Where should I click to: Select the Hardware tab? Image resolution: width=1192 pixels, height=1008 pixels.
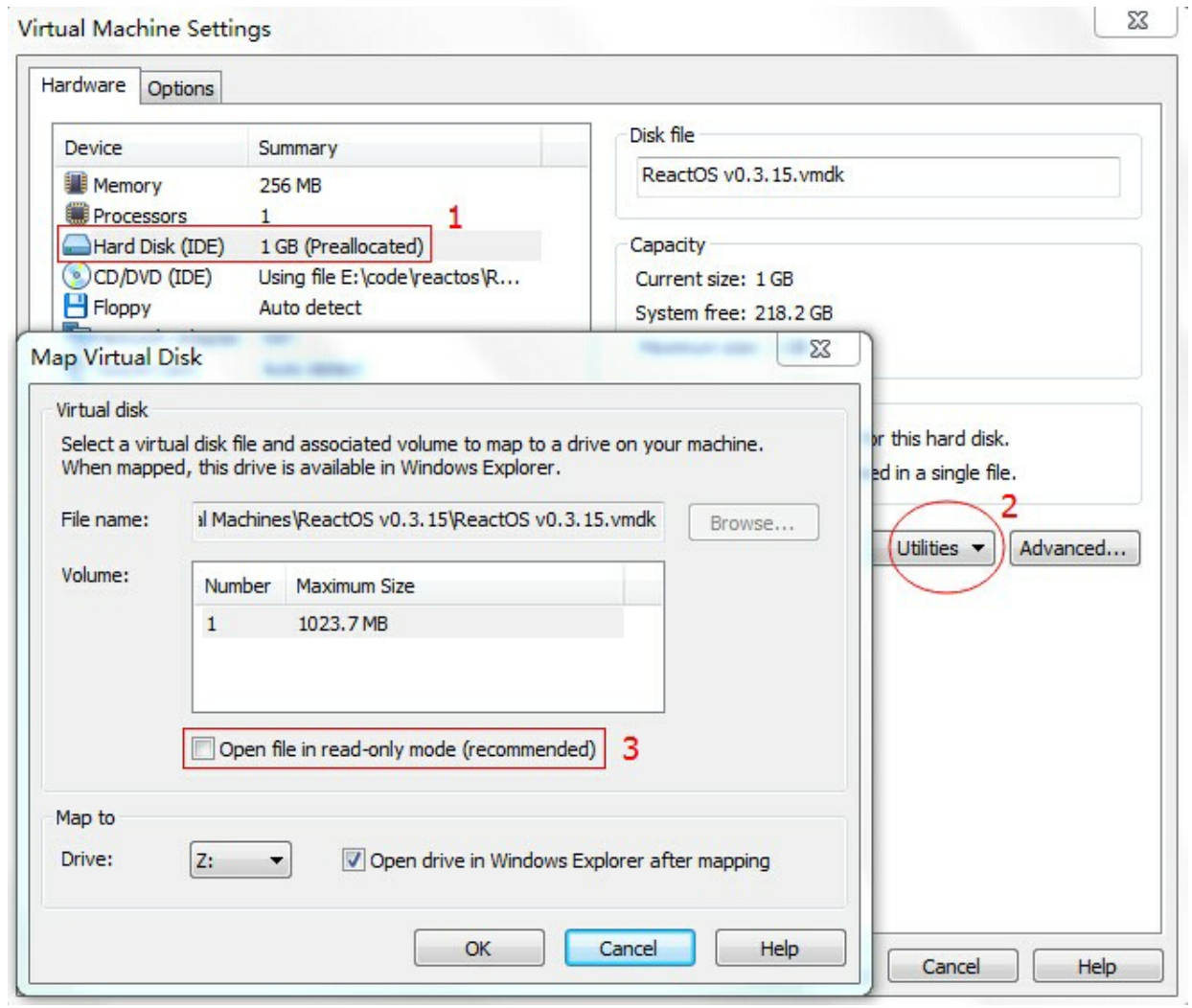click(x=83, y=85)
